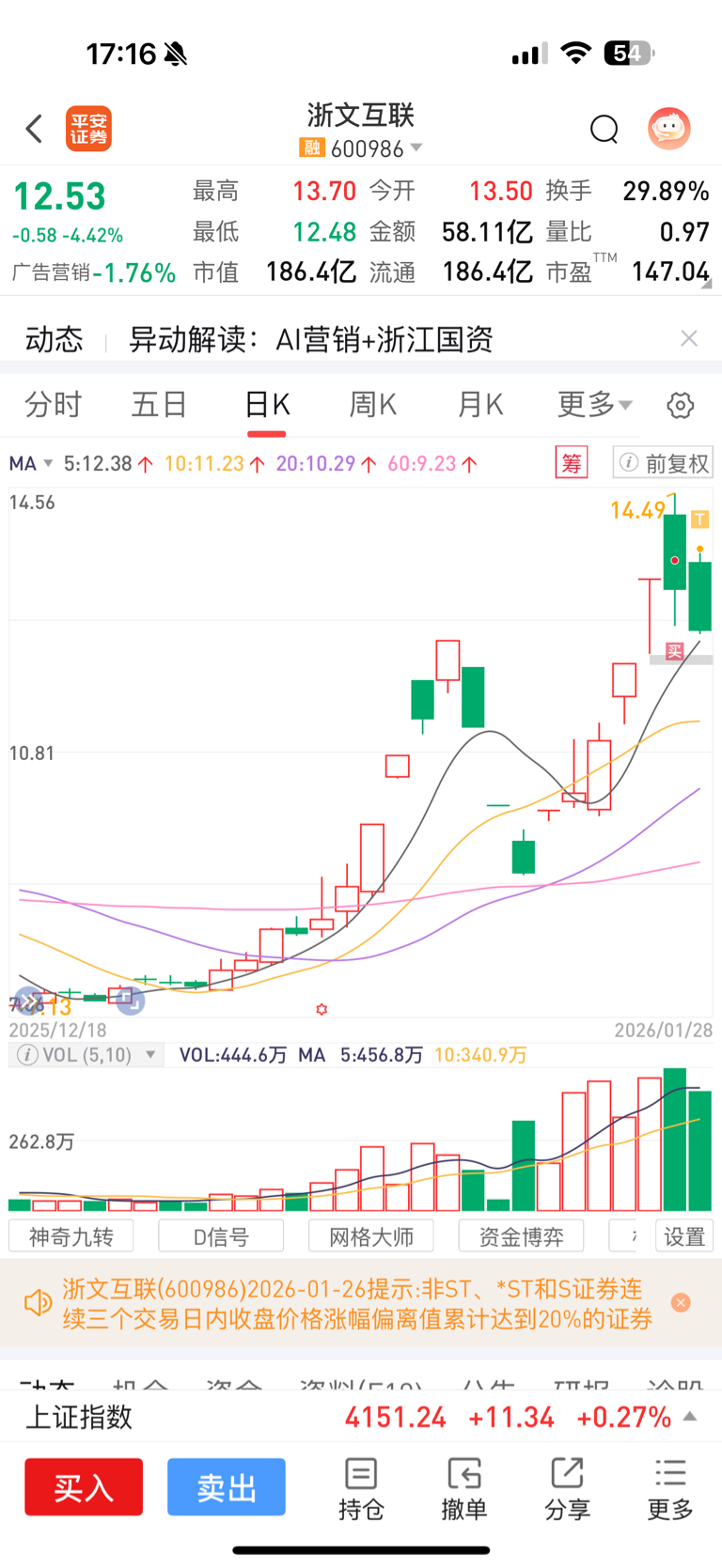Tap the orange T marker on chart
This screenshot has width=722, height=1568.
point(700,519)
